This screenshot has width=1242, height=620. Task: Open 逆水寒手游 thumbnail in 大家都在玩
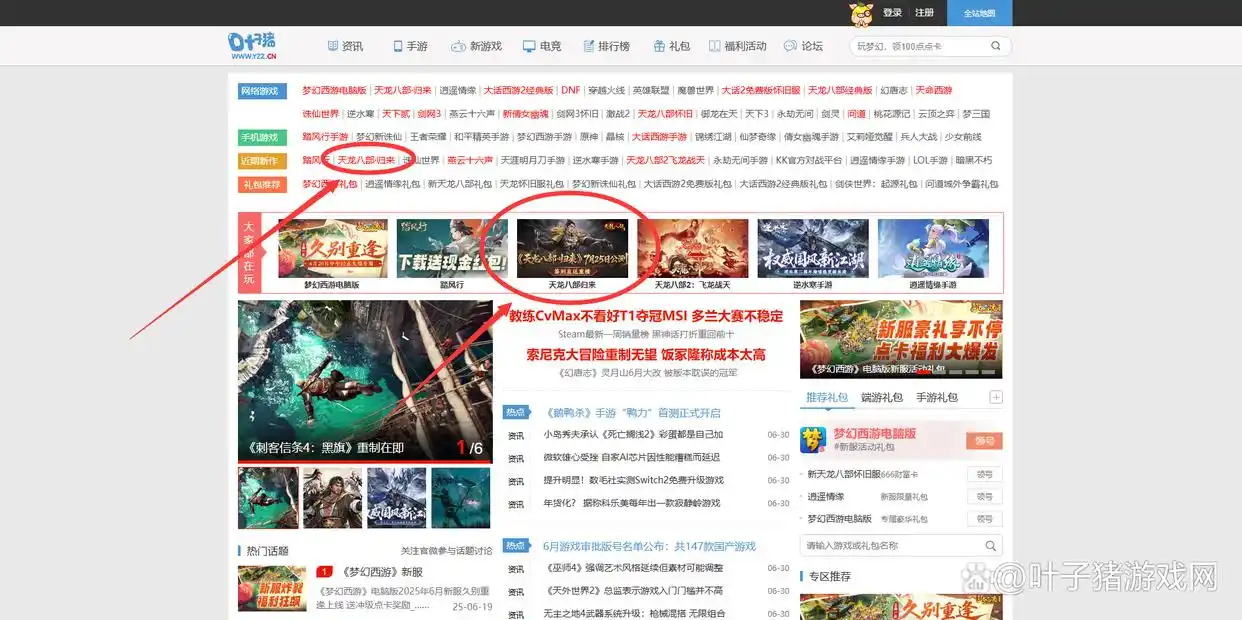click(813, 248)
